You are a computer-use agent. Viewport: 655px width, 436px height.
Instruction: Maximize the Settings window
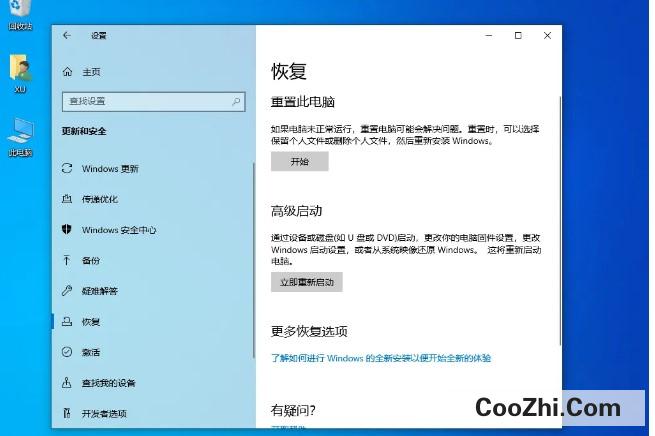[x=518, y=35]
